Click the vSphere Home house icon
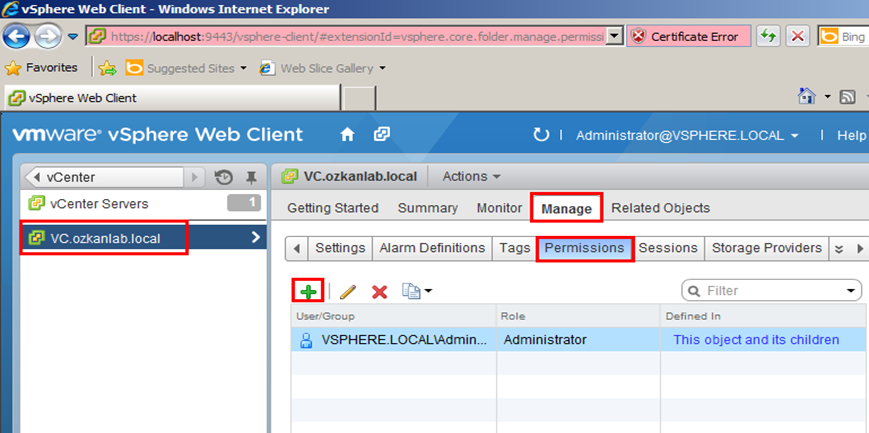The image size is (869, 433). [347, 135]
